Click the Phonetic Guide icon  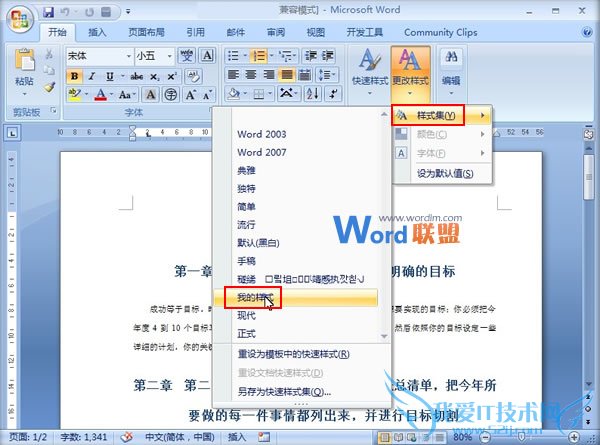point(186,56)
